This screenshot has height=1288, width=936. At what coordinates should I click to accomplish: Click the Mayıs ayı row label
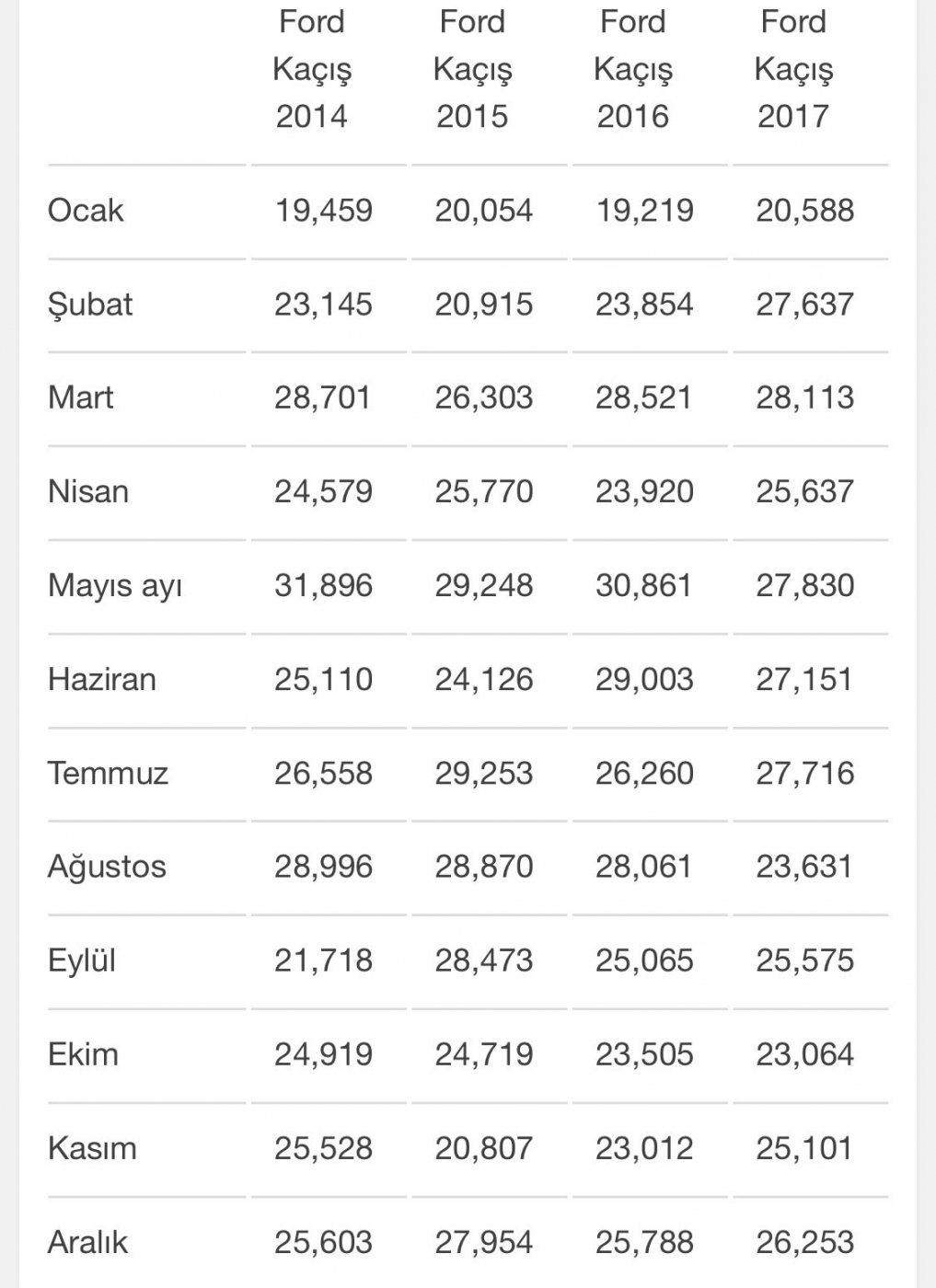coord(115,586)
